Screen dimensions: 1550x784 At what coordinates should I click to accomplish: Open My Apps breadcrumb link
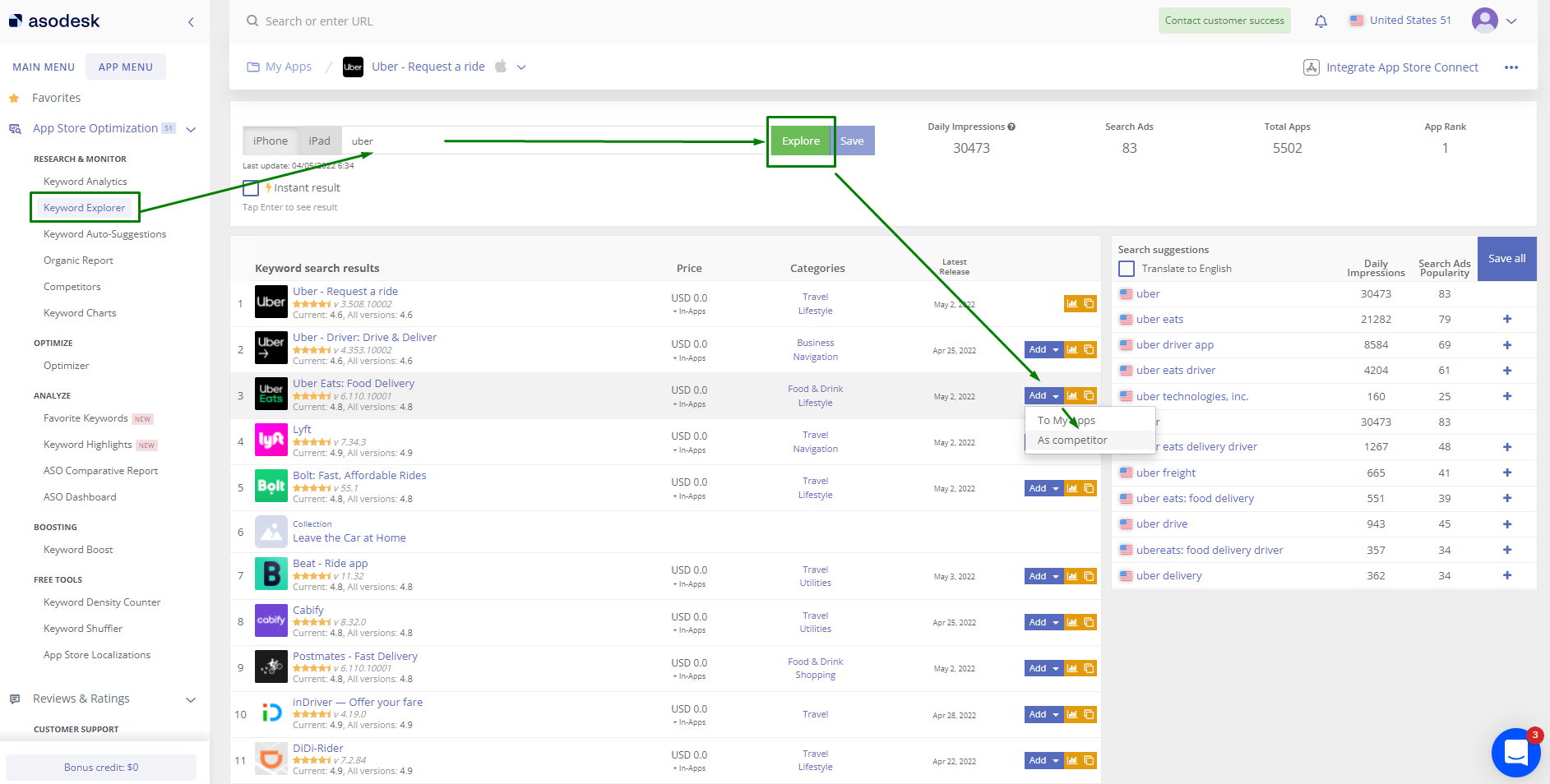pyautogui.click(x=288, y=67)
